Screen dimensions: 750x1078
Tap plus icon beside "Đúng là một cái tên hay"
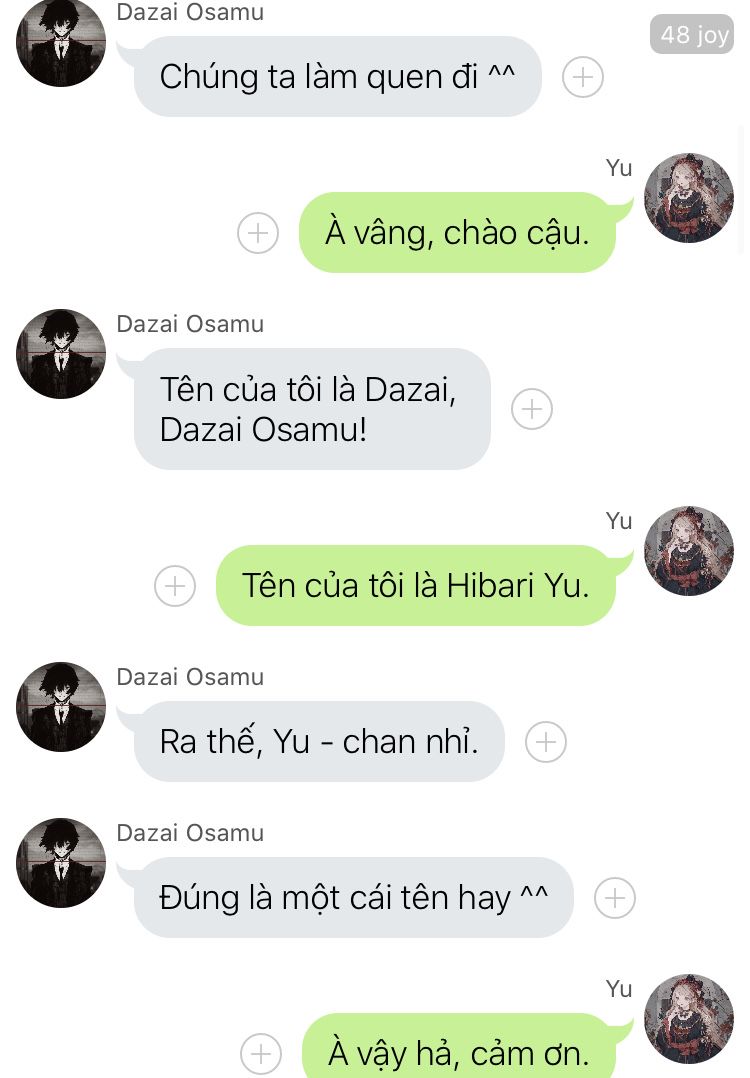click(614, 898)
